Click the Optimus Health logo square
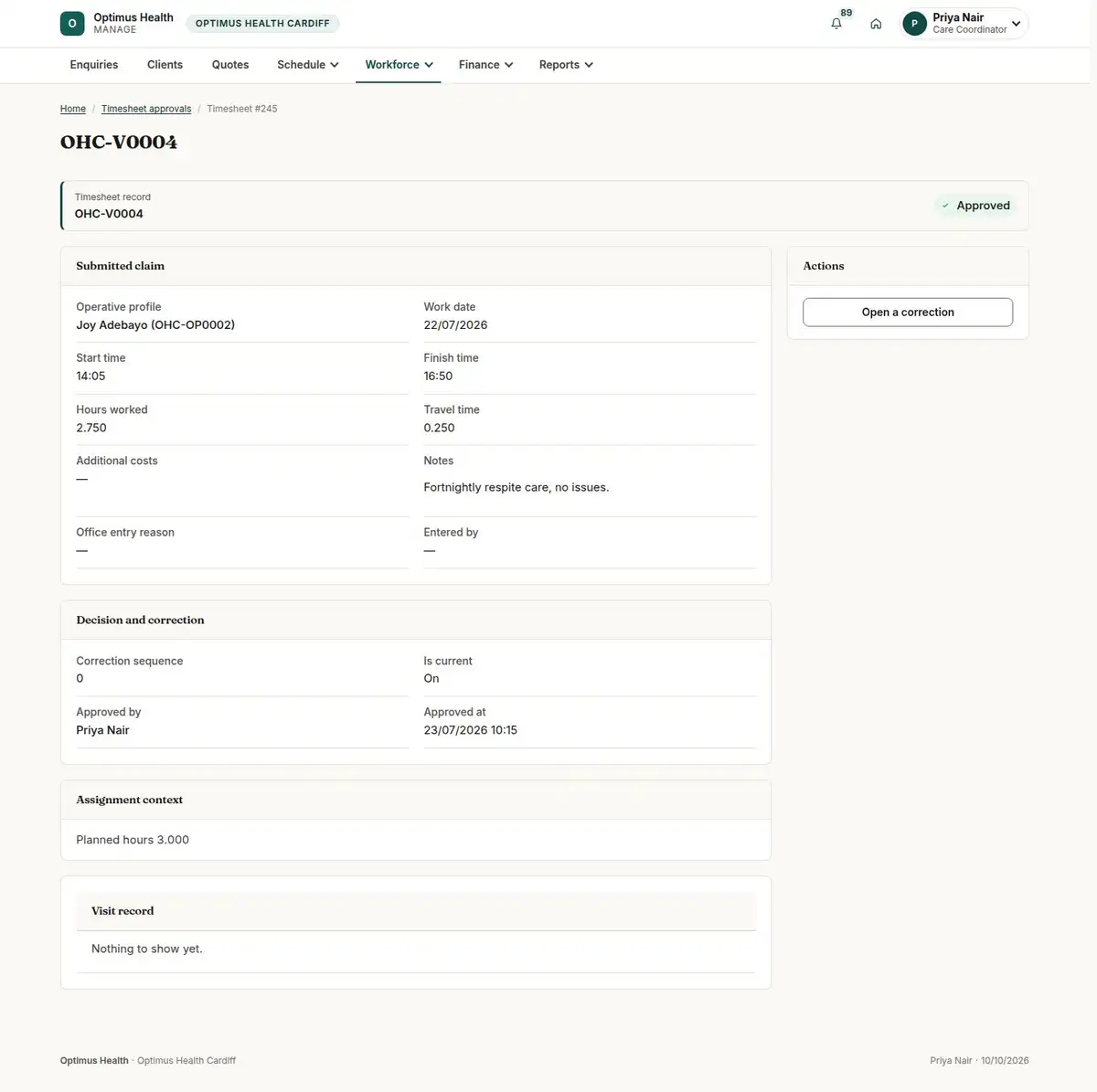This screenshot has width=1097, height=1092. tap(72, 24)
